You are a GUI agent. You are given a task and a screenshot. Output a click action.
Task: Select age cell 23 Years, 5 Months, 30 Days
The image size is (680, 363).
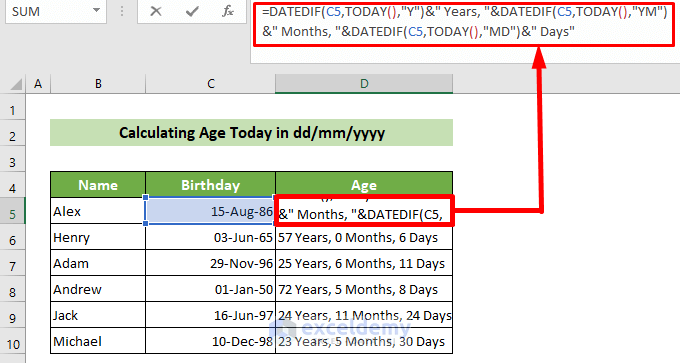click(x=364, y=341)
